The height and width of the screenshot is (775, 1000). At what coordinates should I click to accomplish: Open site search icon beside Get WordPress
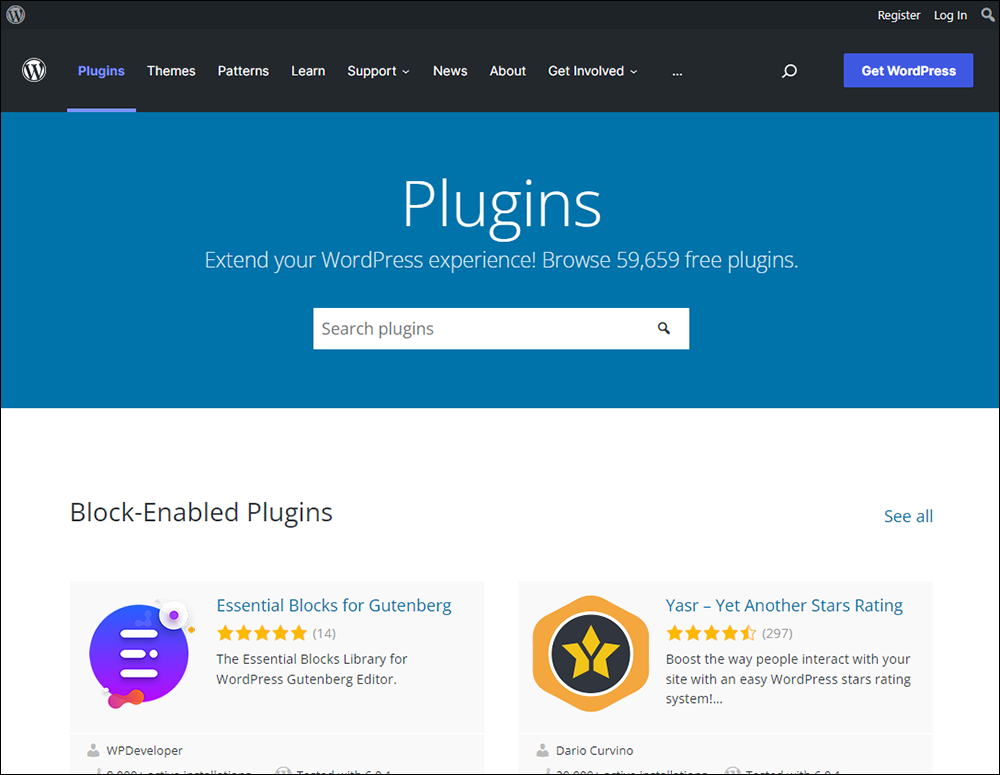click(790, 71)
